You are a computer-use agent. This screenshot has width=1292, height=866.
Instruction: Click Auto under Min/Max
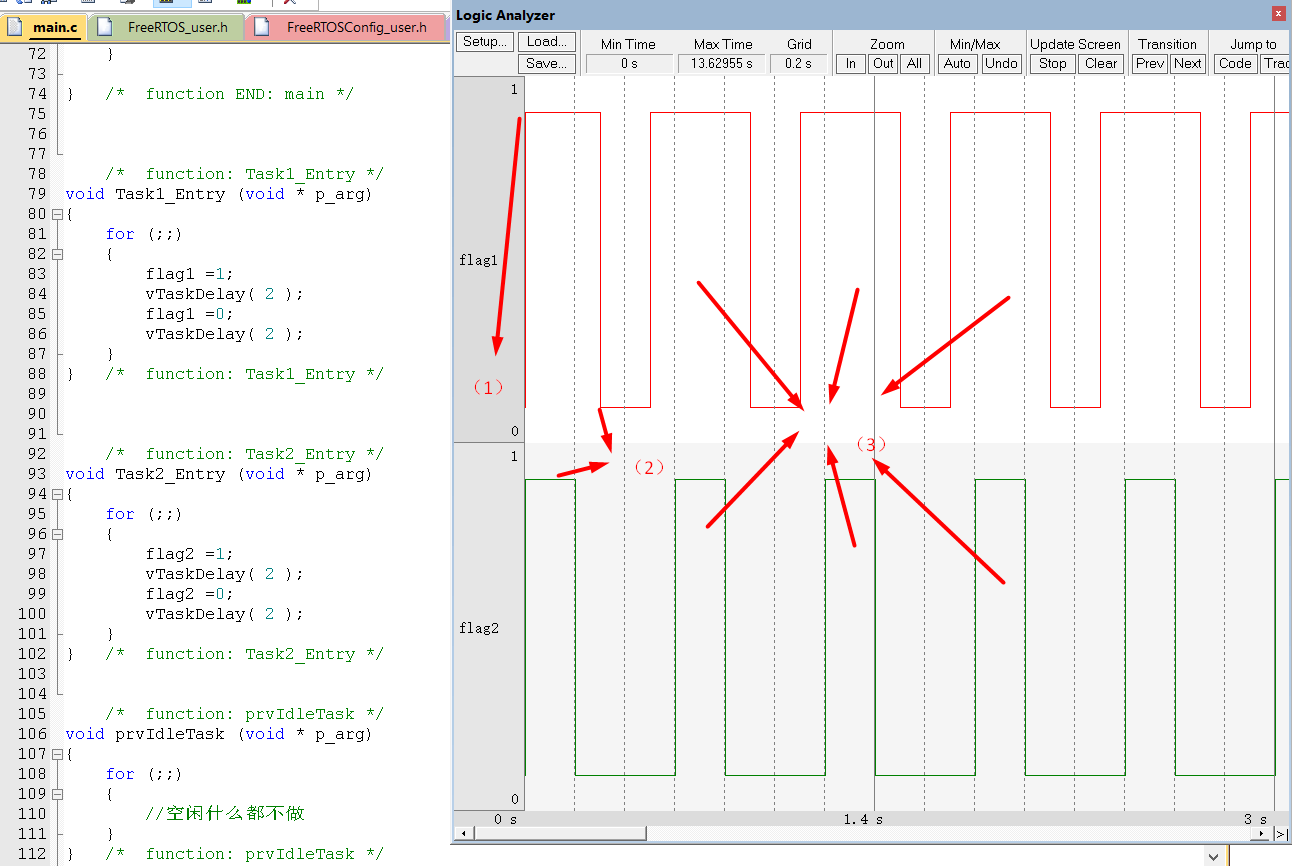click(958, 64)
